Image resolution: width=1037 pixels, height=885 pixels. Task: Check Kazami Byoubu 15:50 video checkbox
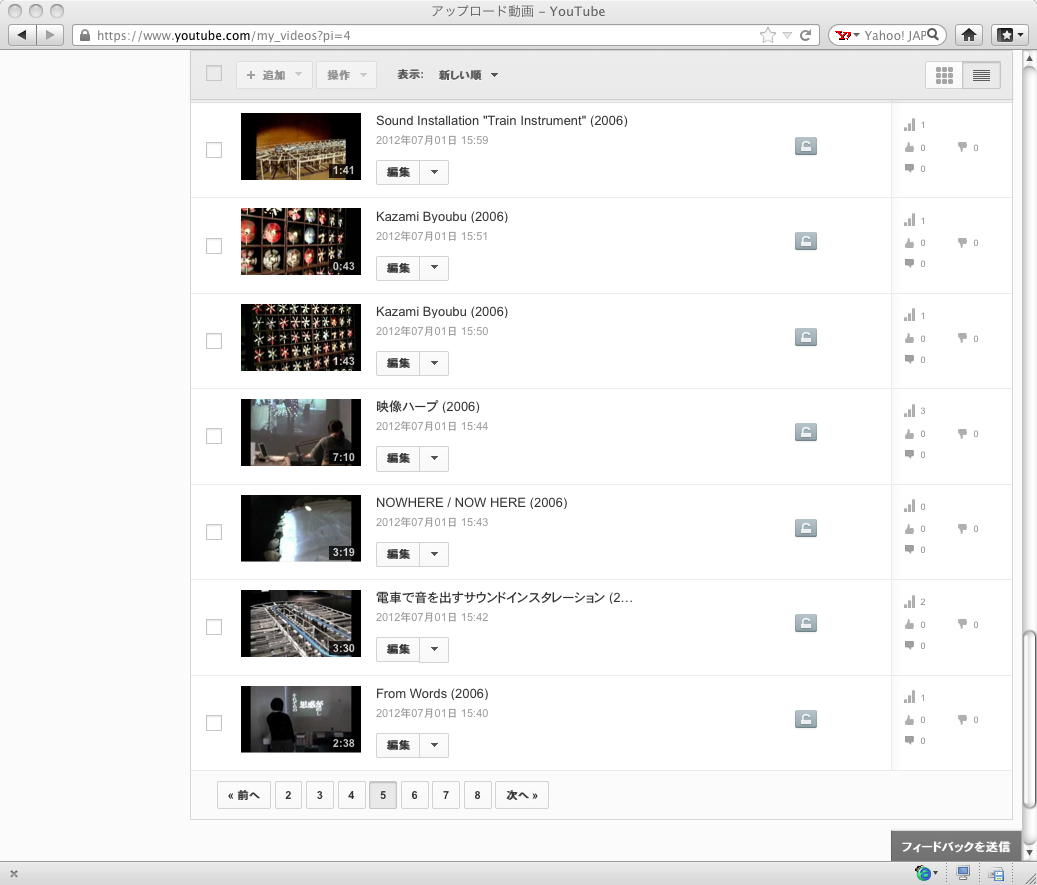[214, 341]
